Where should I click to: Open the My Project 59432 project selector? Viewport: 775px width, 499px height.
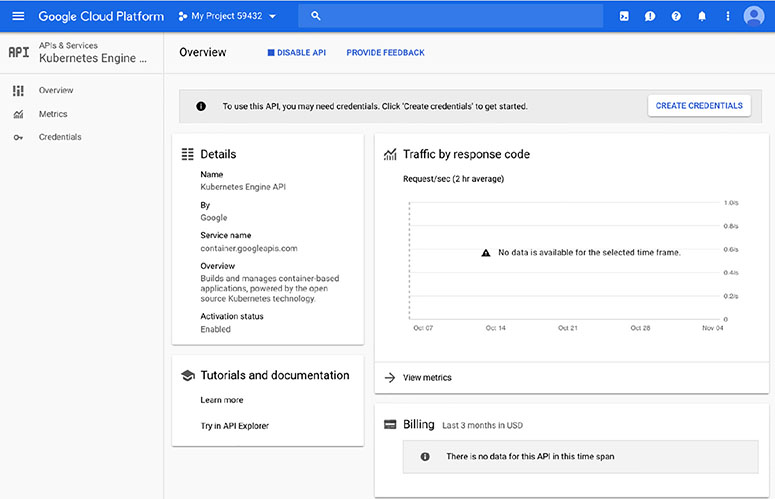click(227, 16)
